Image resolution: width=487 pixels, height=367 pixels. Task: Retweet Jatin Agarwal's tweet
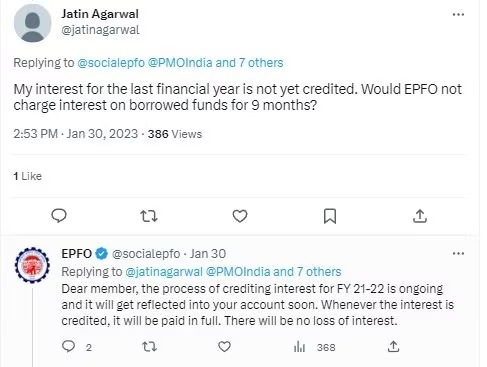pyautogui.click(x=149, y=216)
